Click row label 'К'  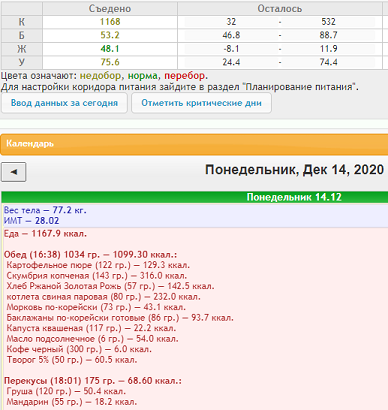pos(22,22)
